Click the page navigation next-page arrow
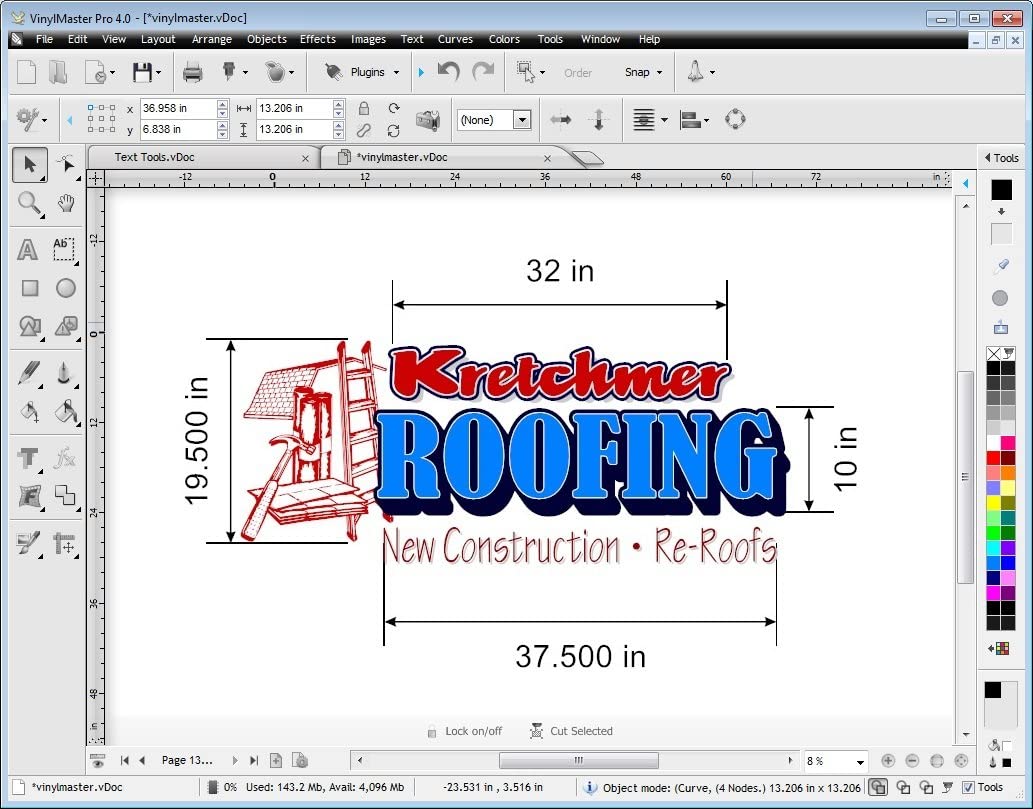Image resolution: width=1033 pixels, height=809 pixels. (236, 760)
